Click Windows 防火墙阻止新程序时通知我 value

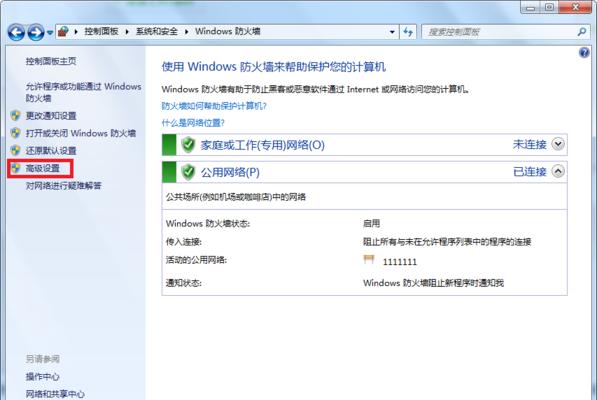point(433,283)
